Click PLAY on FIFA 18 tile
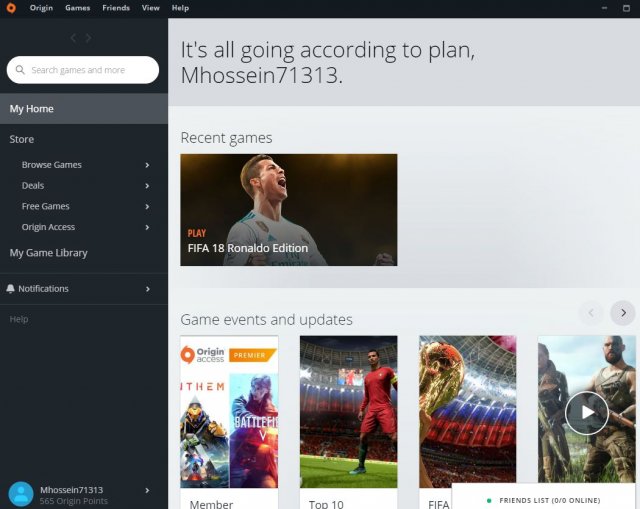Screen dimensions: 640x509 pos(197,233)
